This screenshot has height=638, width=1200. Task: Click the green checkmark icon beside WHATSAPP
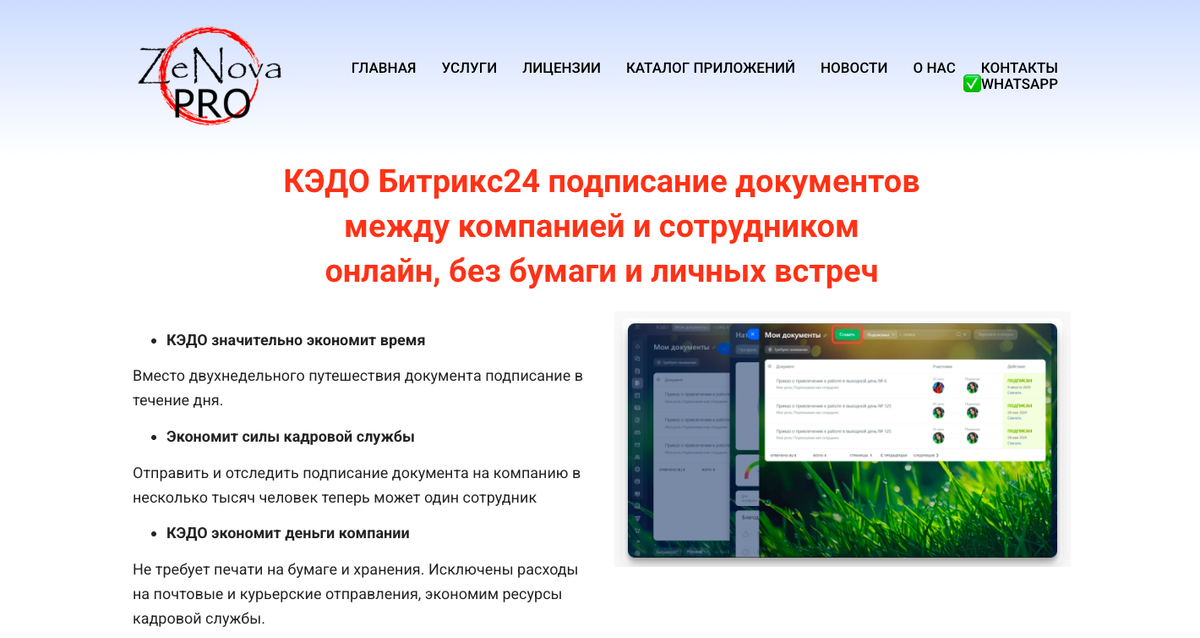(x=971, y=84)
